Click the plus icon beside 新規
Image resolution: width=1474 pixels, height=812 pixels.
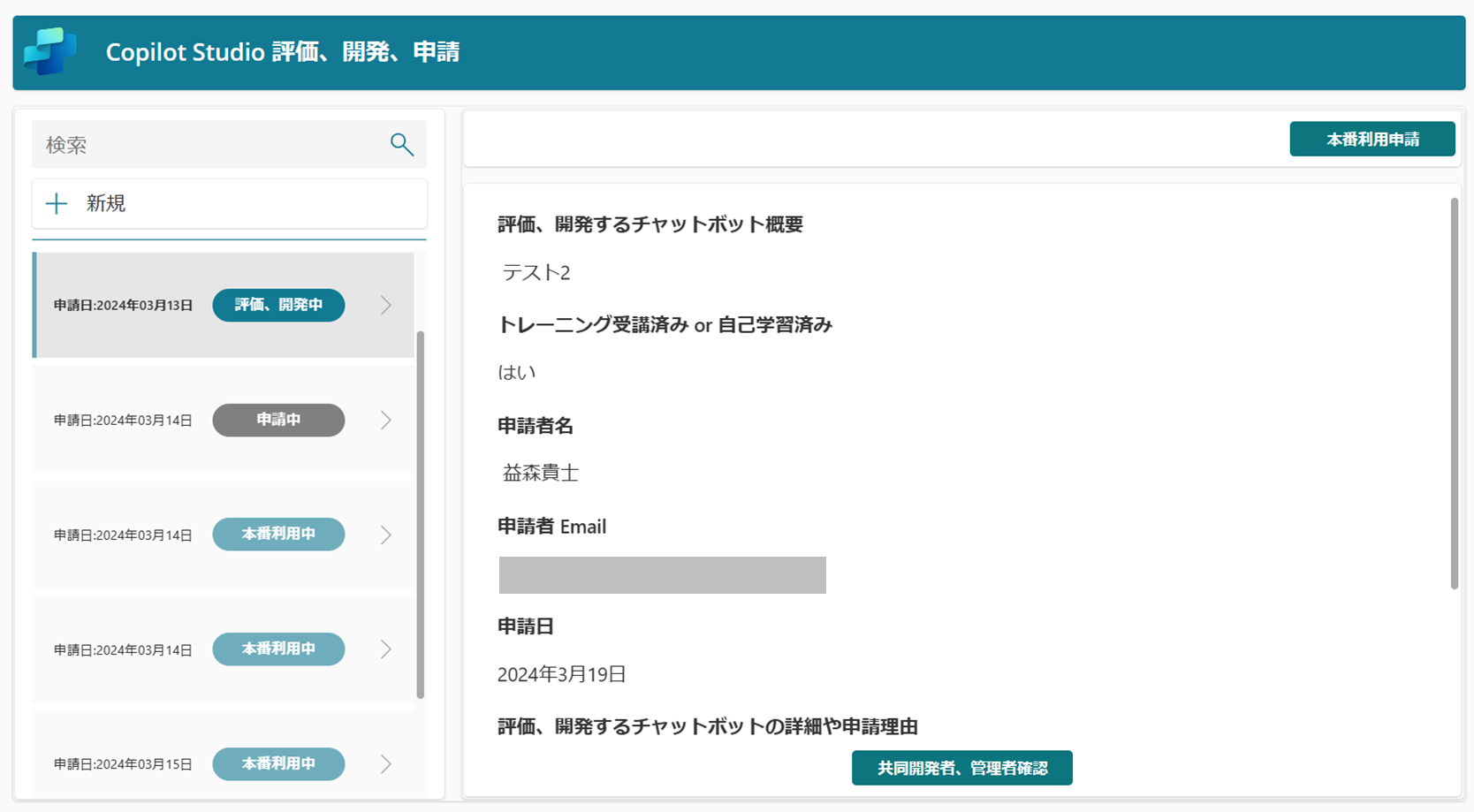point(57,203)
